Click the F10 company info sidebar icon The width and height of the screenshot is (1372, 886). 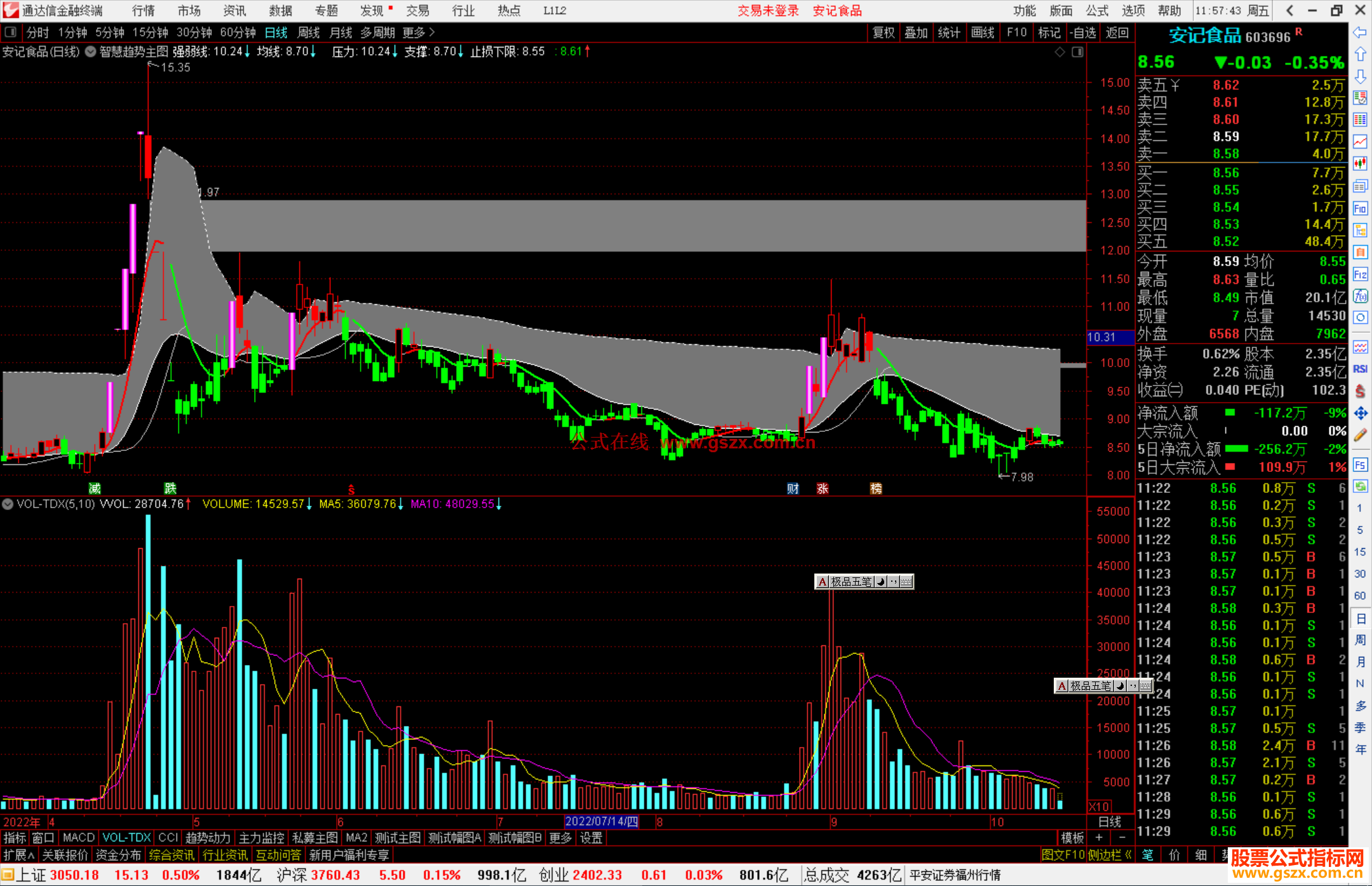point(1360,208)
